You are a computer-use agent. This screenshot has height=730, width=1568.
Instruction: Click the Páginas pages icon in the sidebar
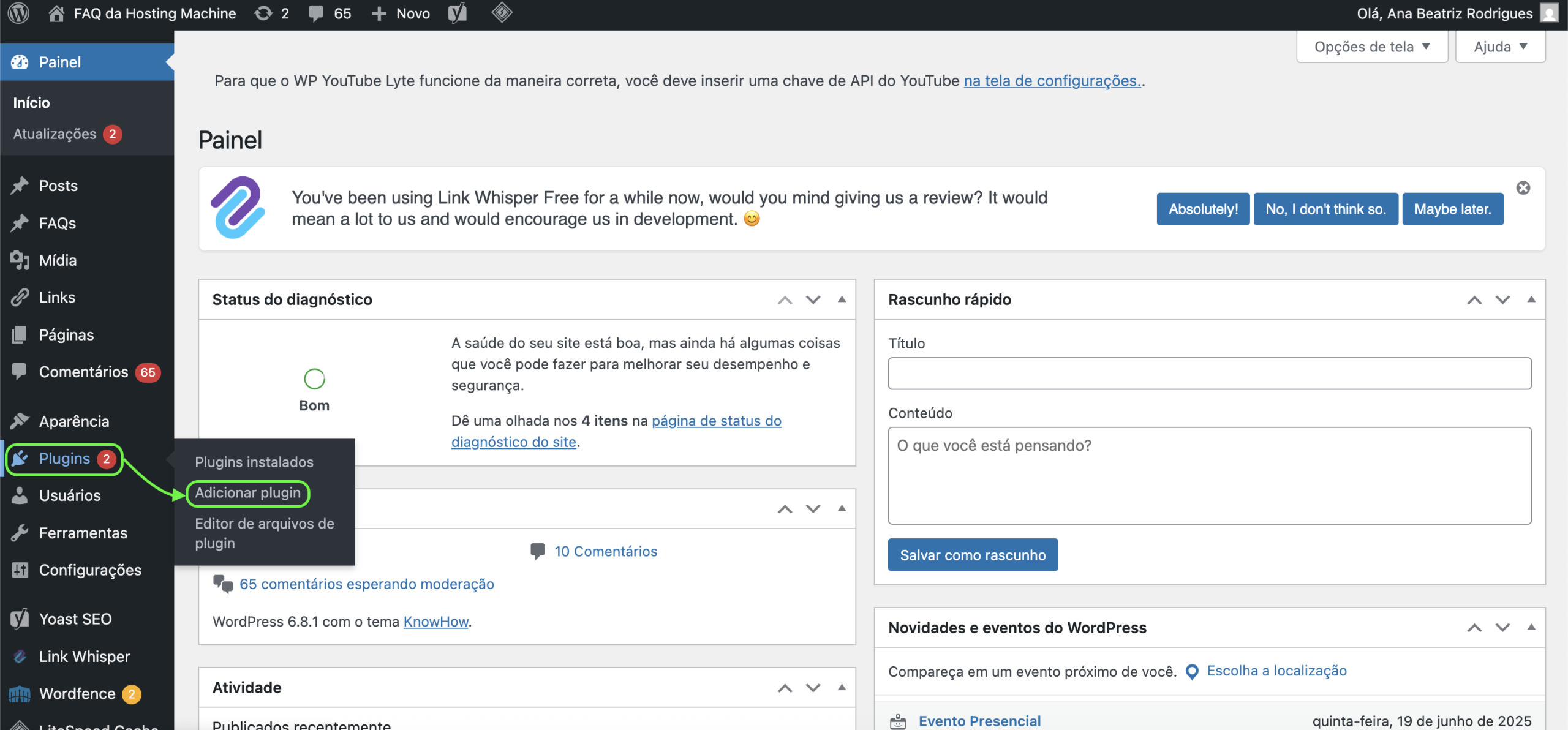coord(20,335)
